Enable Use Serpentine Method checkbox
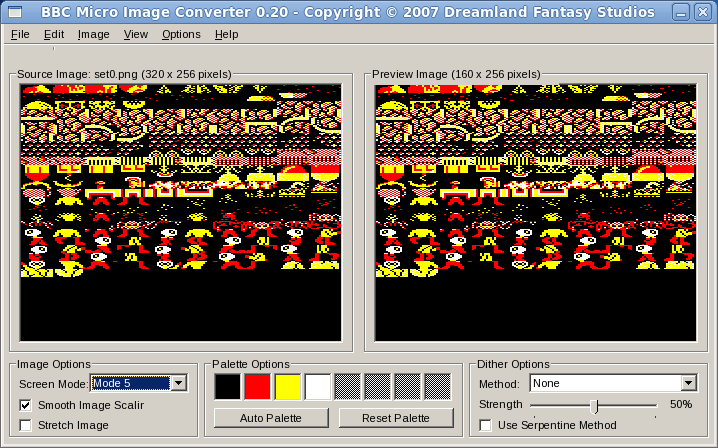 (485, 426)
